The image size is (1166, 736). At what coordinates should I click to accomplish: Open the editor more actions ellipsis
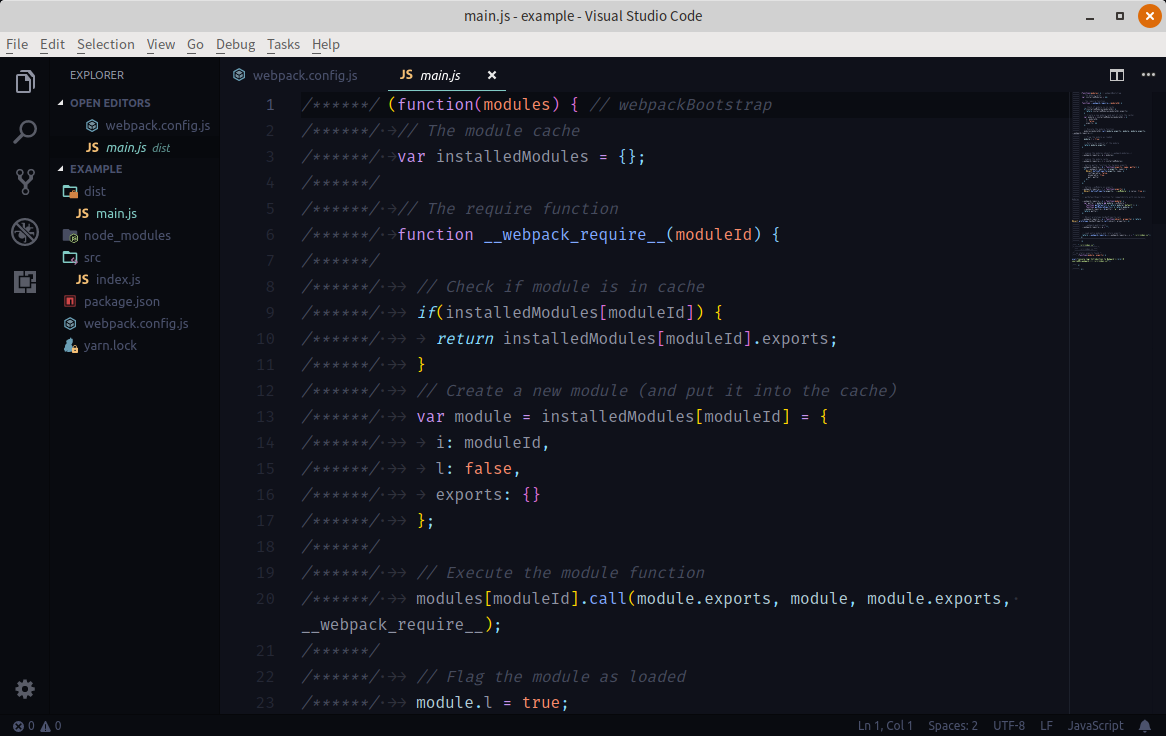point(1148,75)
